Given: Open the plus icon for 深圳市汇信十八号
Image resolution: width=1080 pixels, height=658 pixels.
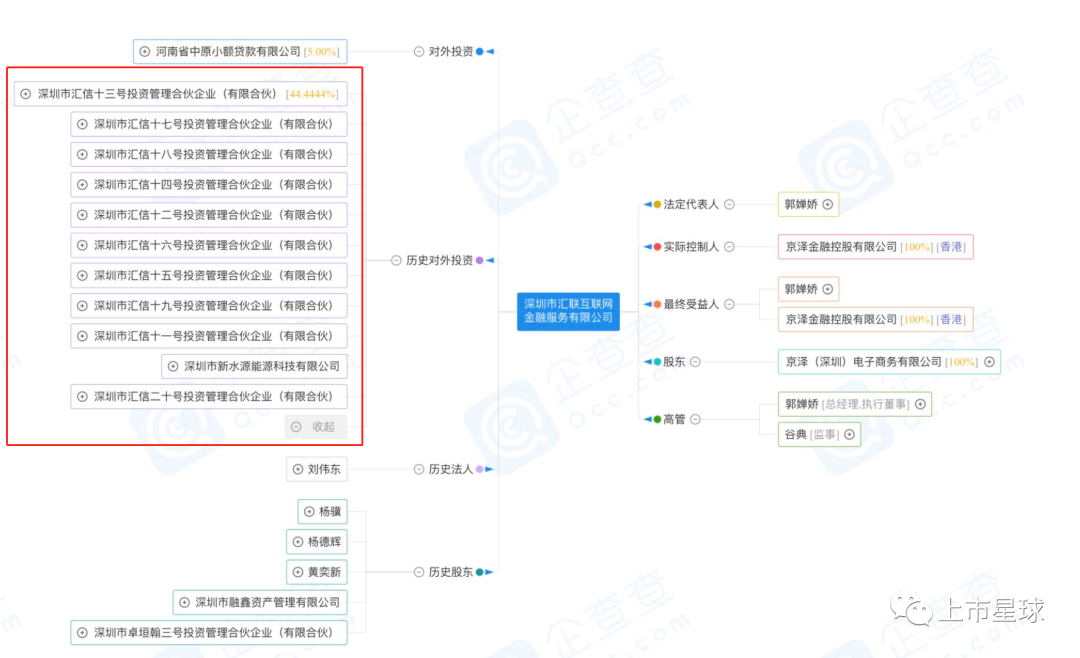Looking at the screenshot, I should (x=82, y=154).
